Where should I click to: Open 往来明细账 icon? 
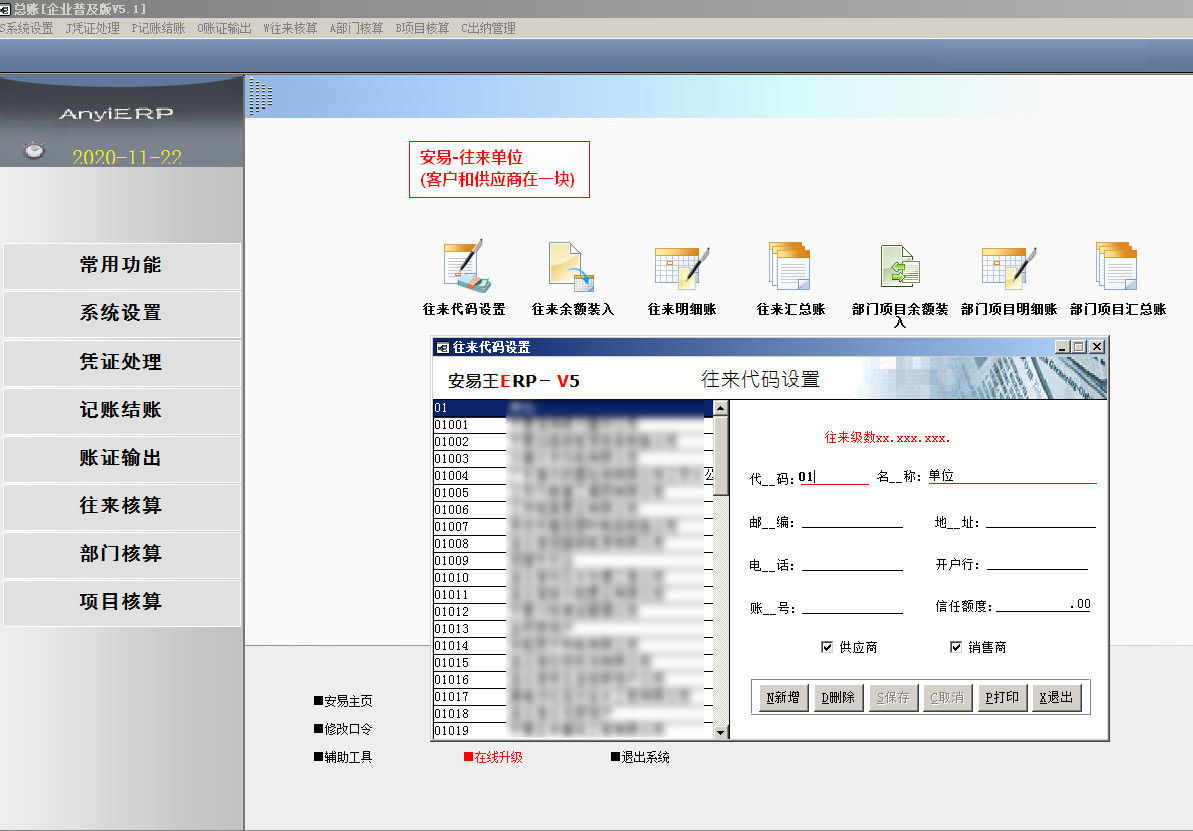pos(681,266)
